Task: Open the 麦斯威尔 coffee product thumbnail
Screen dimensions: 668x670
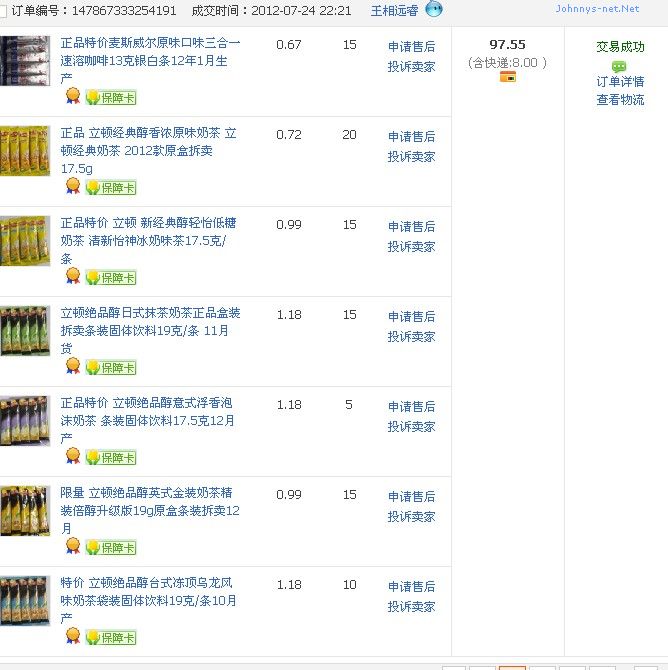Action: [25, 61]
